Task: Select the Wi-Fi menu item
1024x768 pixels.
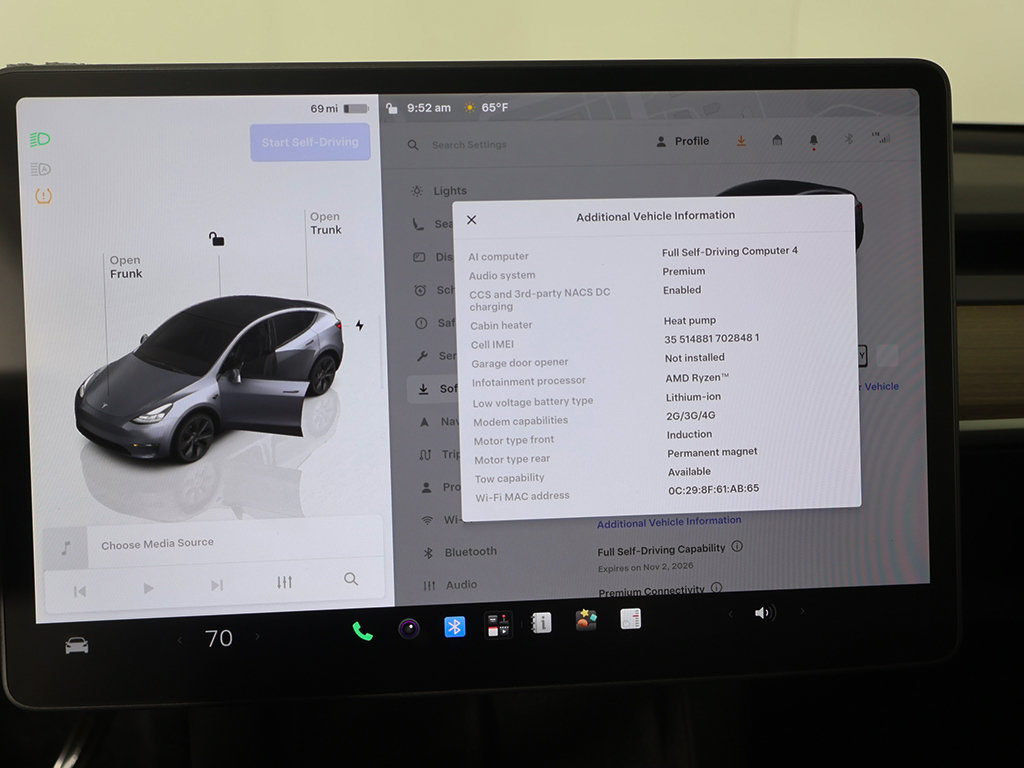Action: point(441,520)
